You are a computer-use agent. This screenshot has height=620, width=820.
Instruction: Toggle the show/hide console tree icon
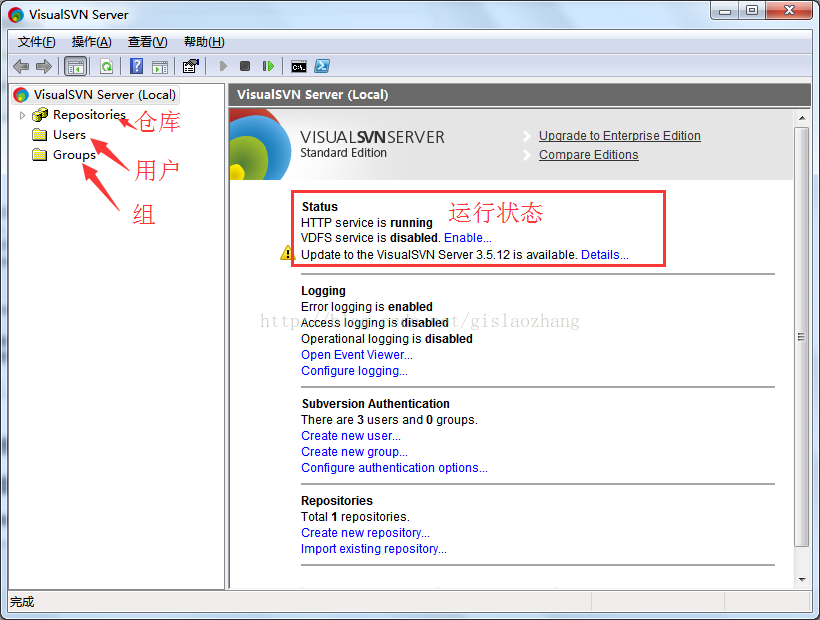click(x=75, y=66)
